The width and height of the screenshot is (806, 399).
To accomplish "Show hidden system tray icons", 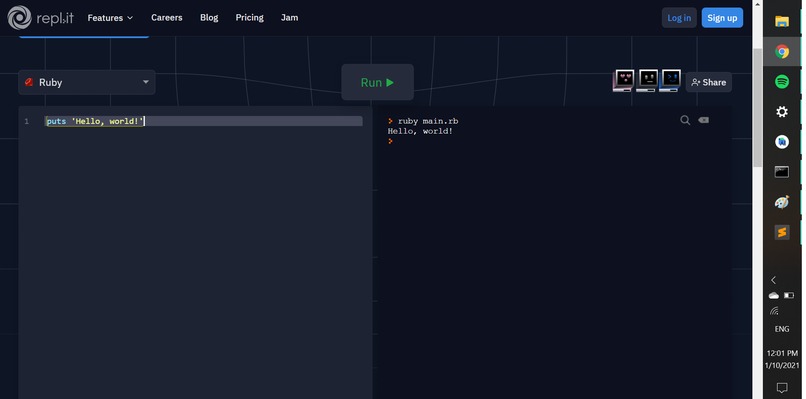I will pyautogui.click(x=773, y=280).
